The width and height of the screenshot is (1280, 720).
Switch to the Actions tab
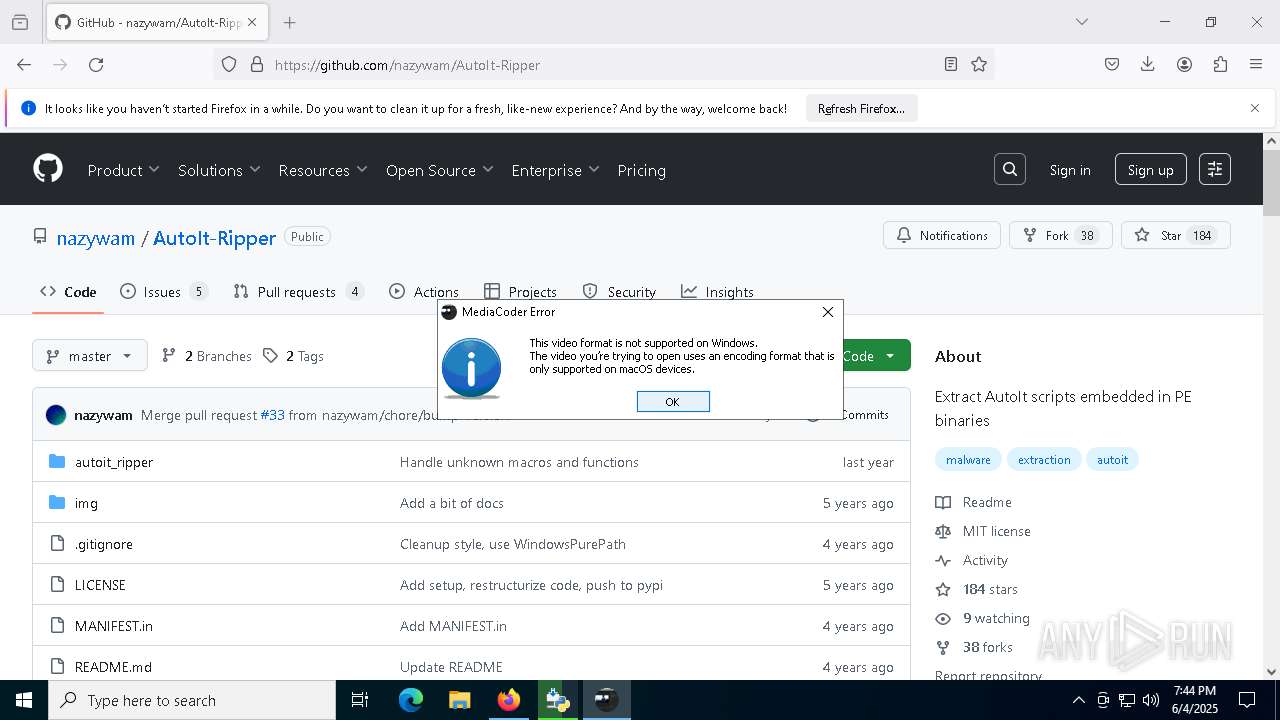point(424,292)
